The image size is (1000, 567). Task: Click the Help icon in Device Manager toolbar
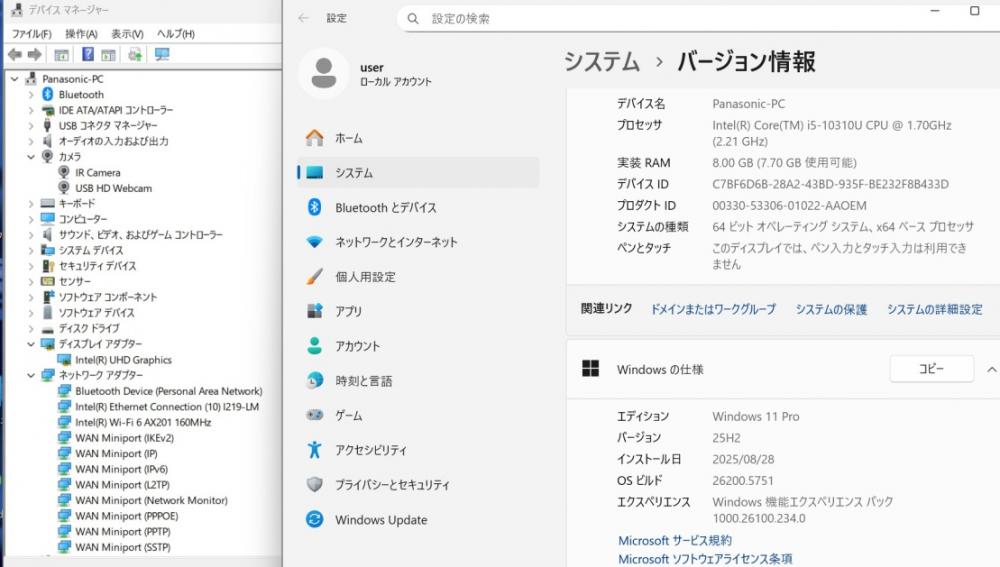88,54
